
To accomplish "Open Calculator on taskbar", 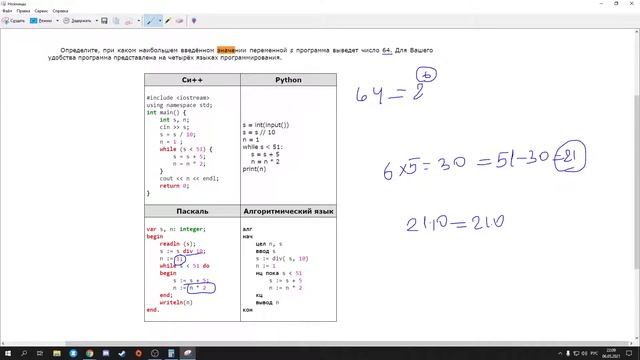I will coord(171,353).
